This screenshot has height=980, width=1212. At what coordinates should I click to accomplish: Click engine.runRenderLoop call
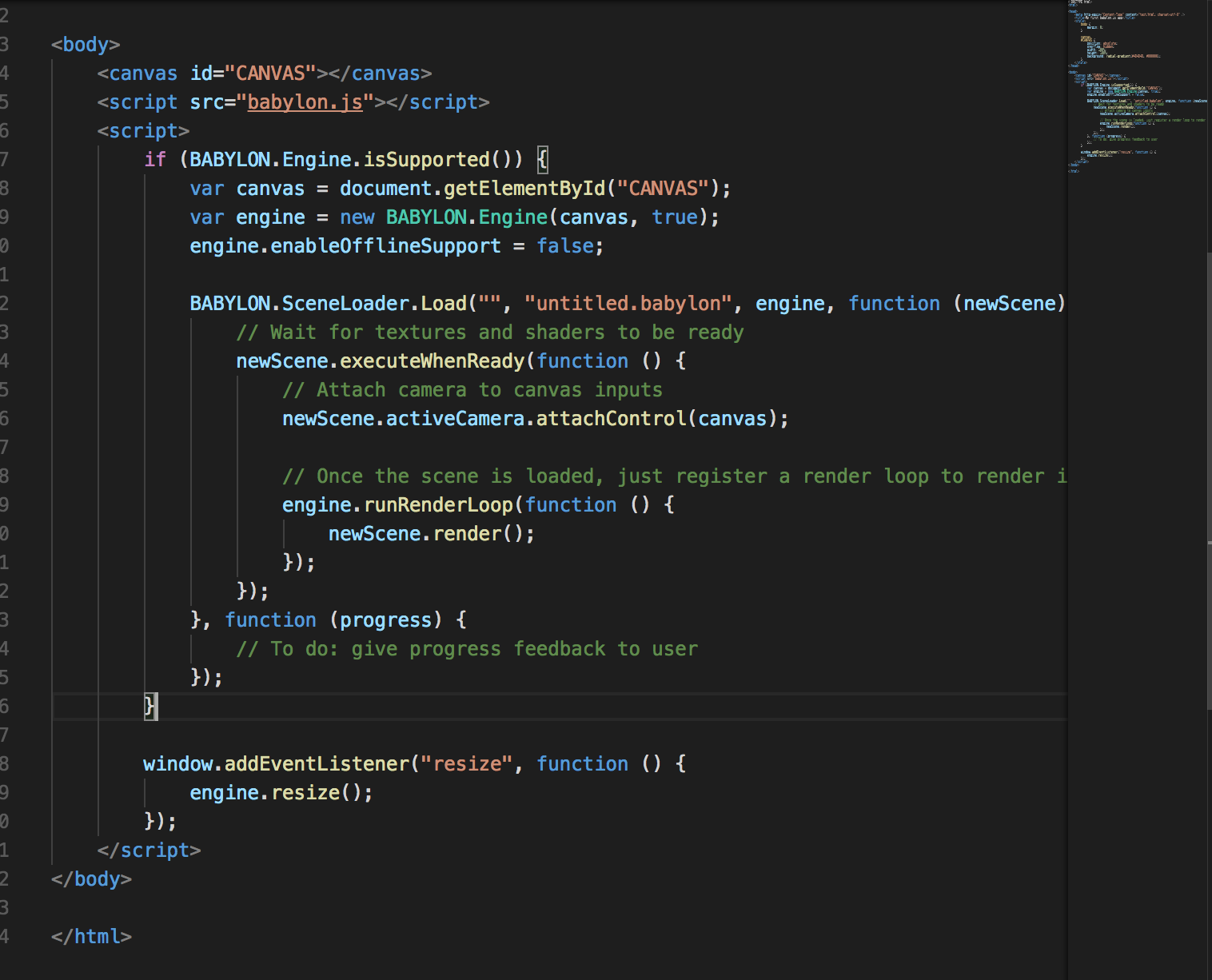point(397,505)
